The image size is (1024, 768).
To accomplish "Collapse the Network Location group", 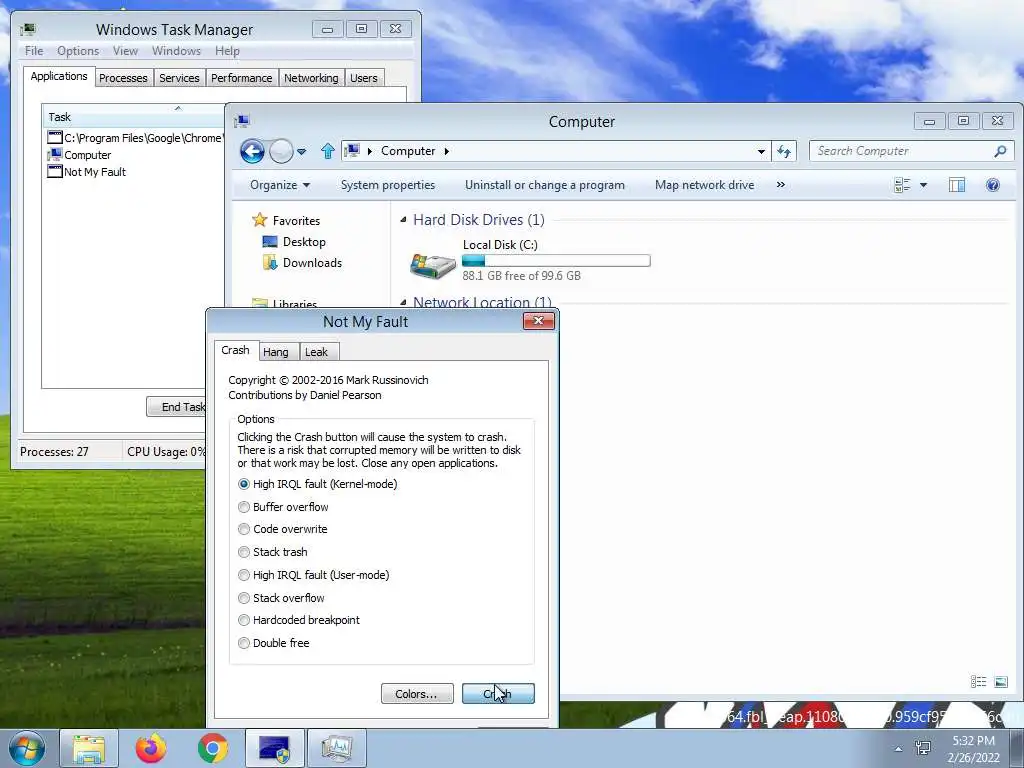I will coord(404,302).
